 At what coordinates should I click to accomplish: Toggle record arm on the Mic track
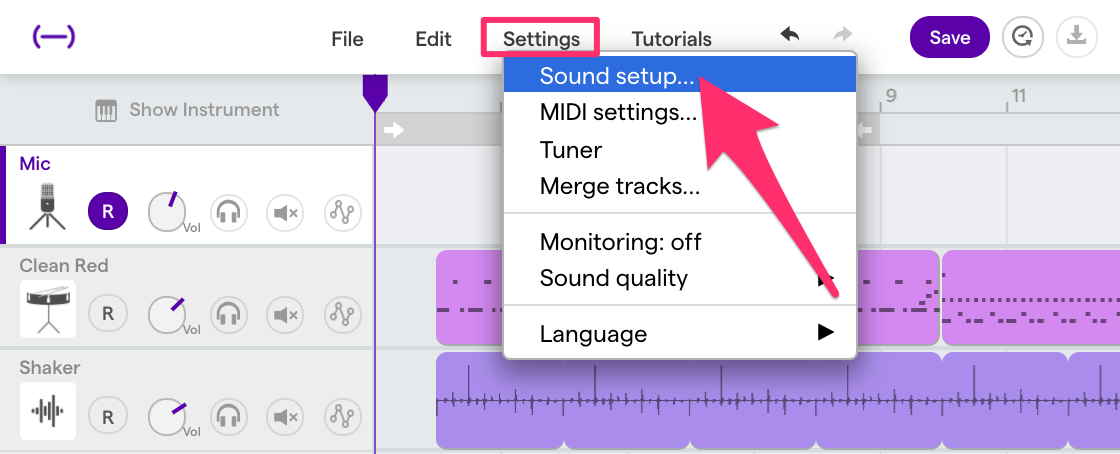108,211
